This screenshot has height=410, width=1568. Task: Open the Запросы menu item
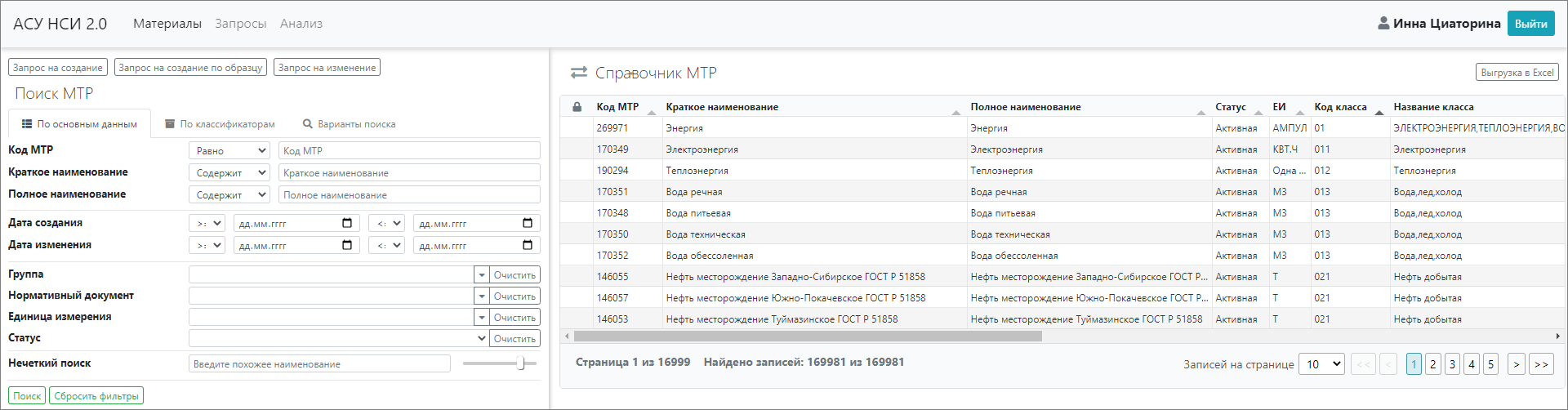(240, 24)
